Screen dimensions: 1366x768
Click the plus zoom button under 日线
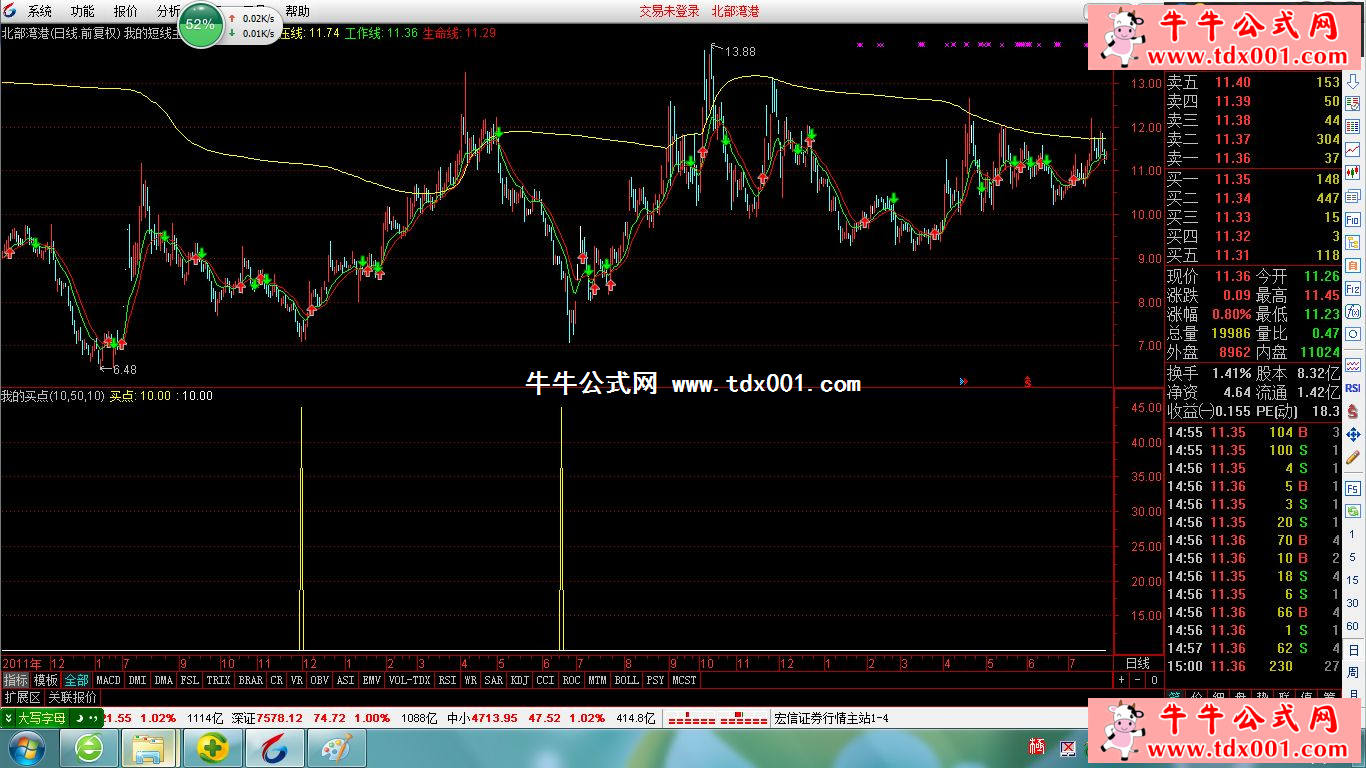click(x=1121, y=680)
